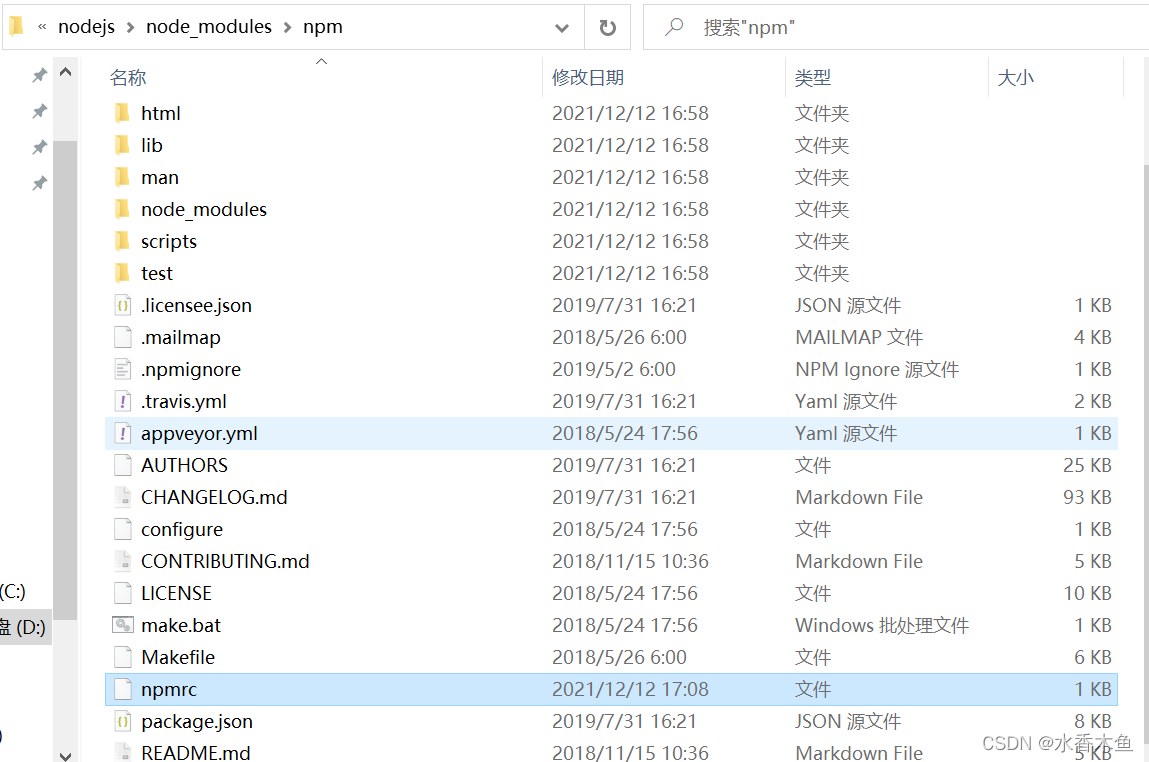
Task: Sort files by 修改日期 column
Action: [x=588, y=78]
